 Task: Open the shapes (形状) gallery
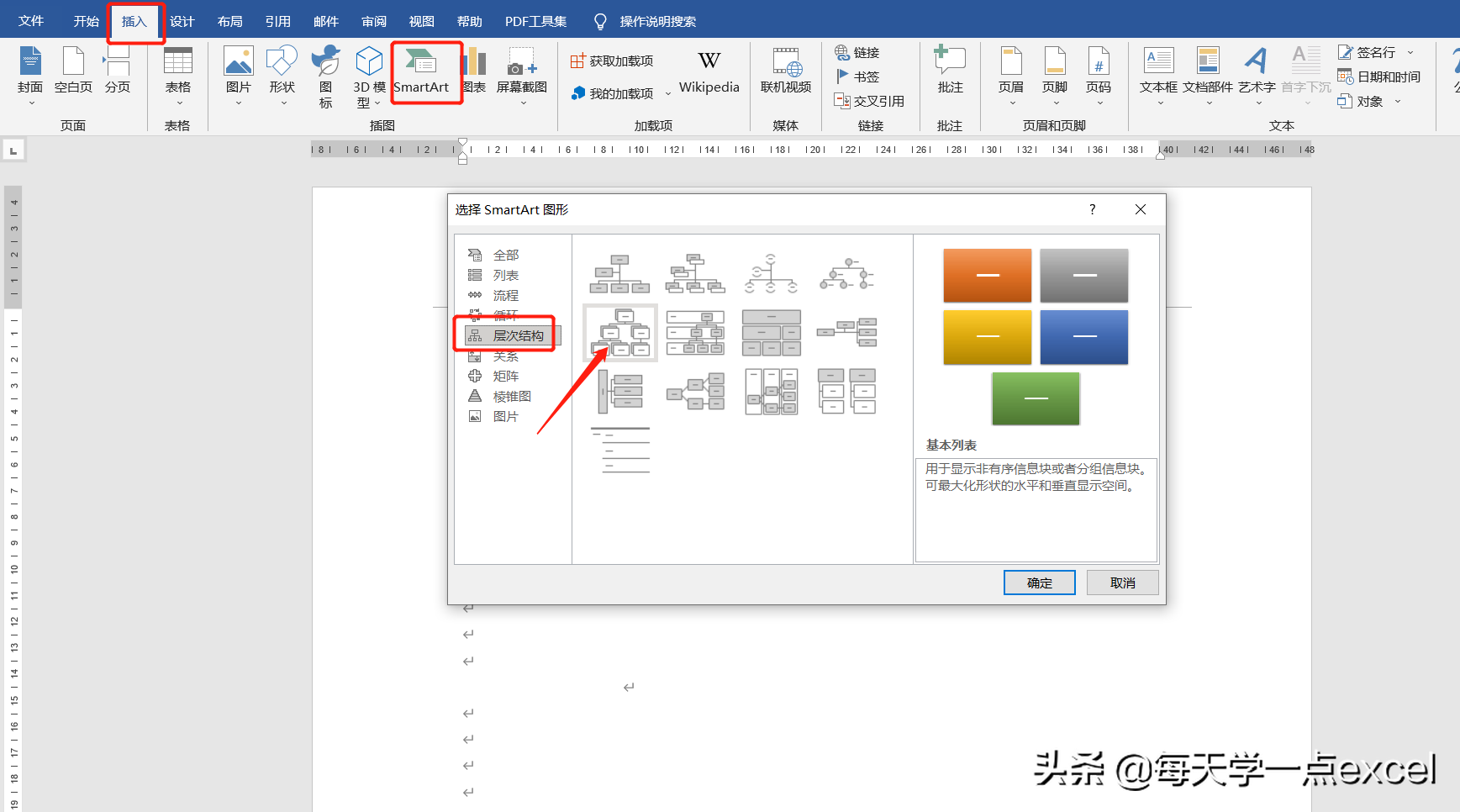(282, 76)
